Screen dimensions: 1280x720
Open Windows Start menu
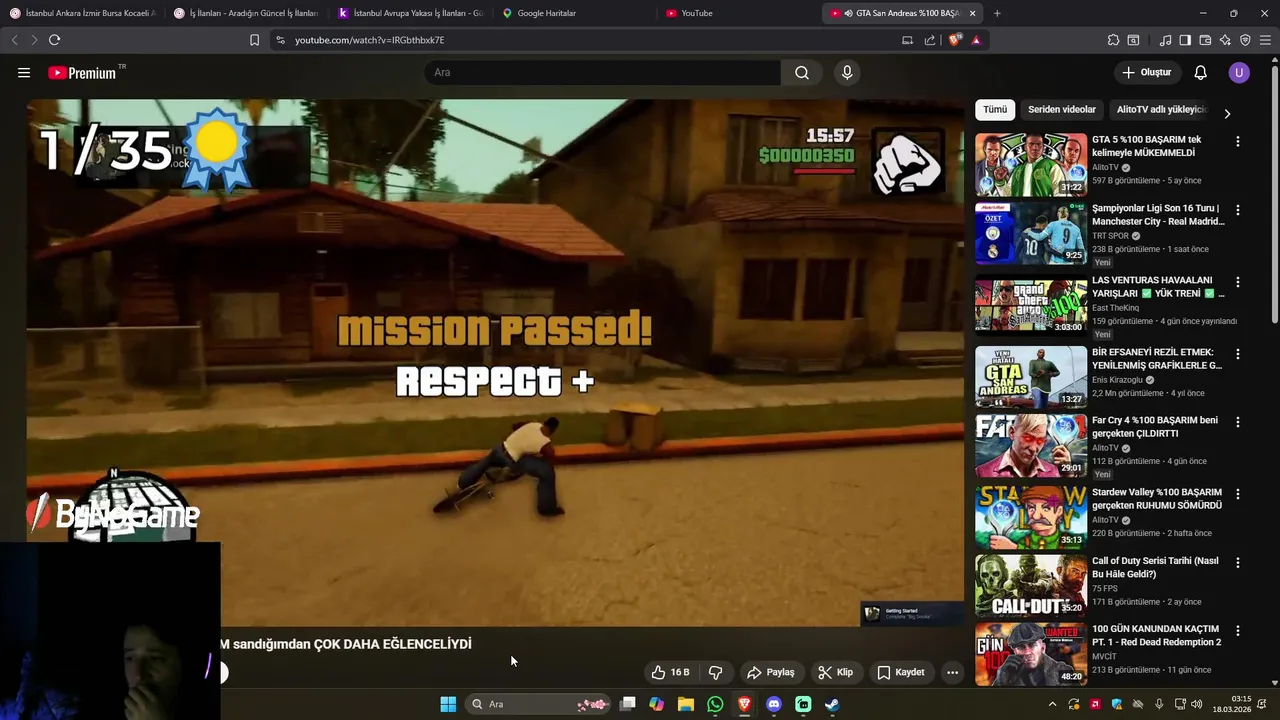pos(448,704)
